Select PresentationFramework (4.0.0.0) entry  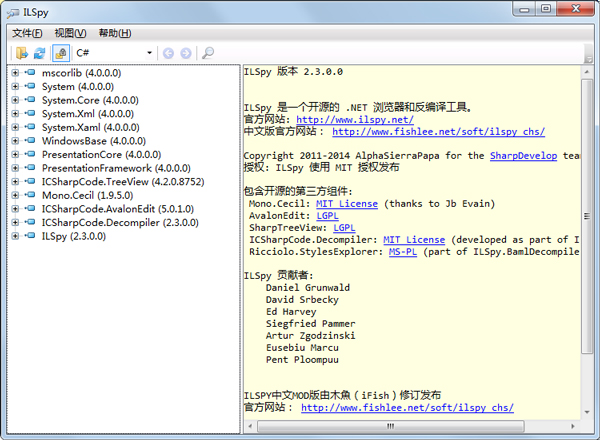pos(116,168)
